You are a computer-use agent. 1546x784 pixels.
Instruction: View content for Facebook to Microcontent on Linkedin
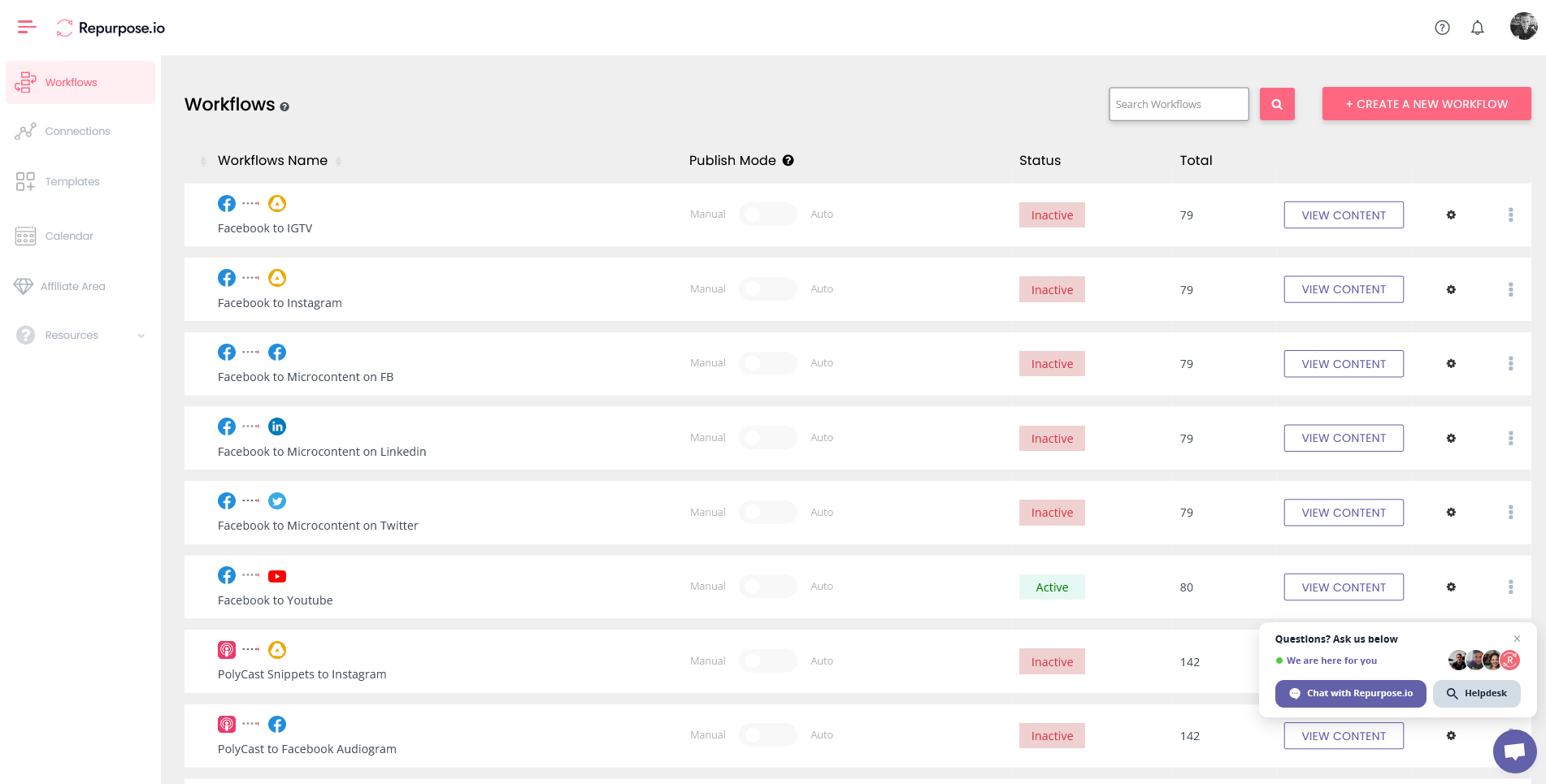pyautogui.click(x=1343, y=439)
